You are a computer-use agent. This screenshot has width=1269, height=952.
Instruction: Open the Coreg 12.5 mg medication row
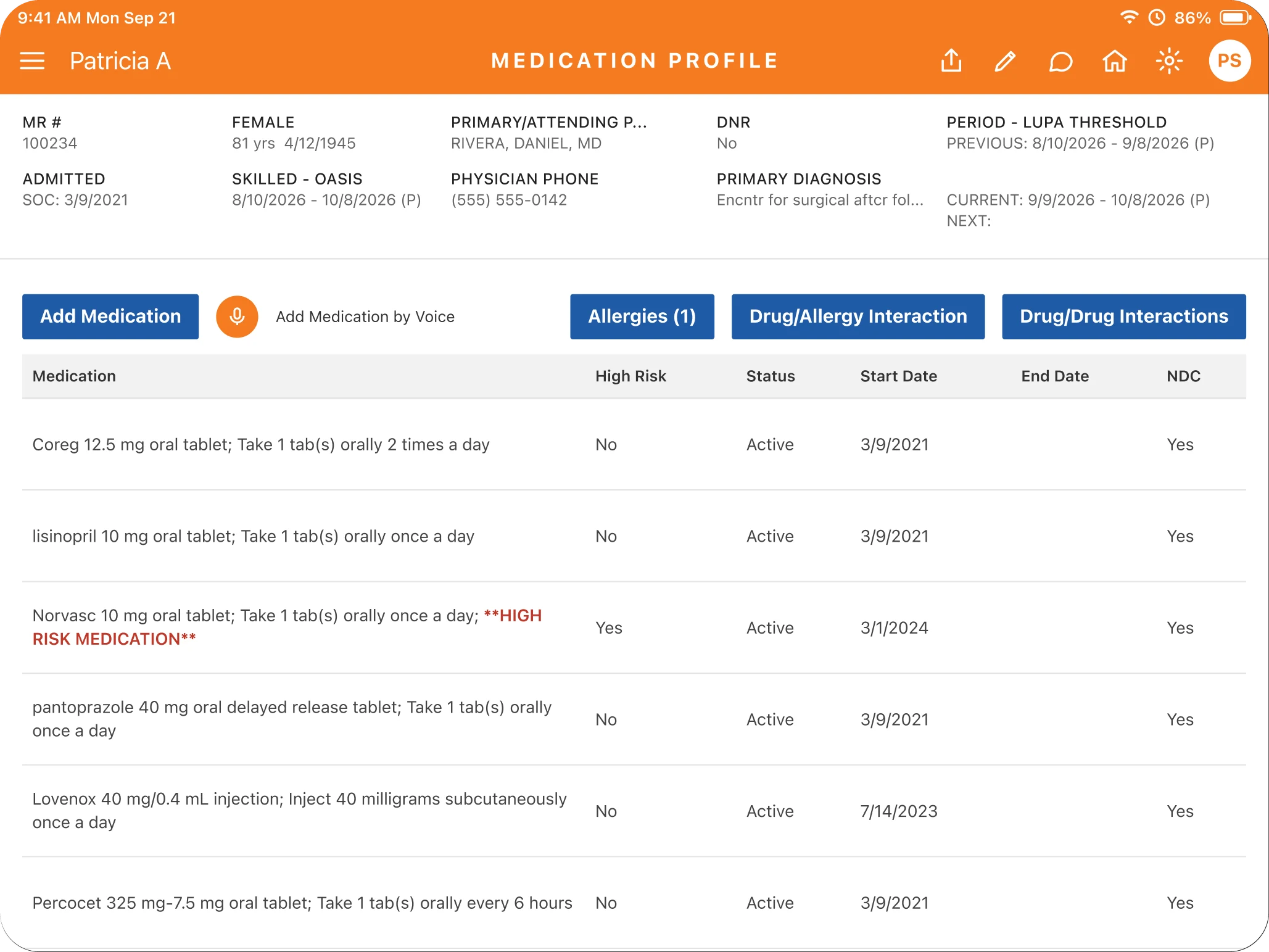[x=634, y=444]
